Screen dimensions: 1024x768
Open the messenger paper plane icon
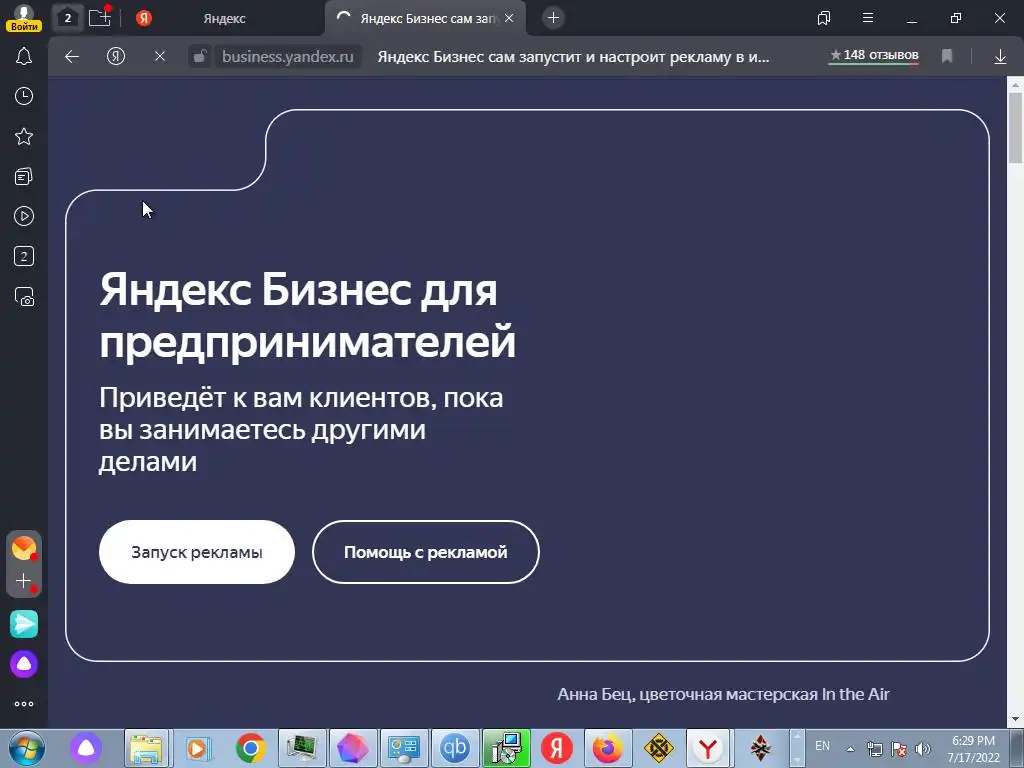click(x=24, y=624)
